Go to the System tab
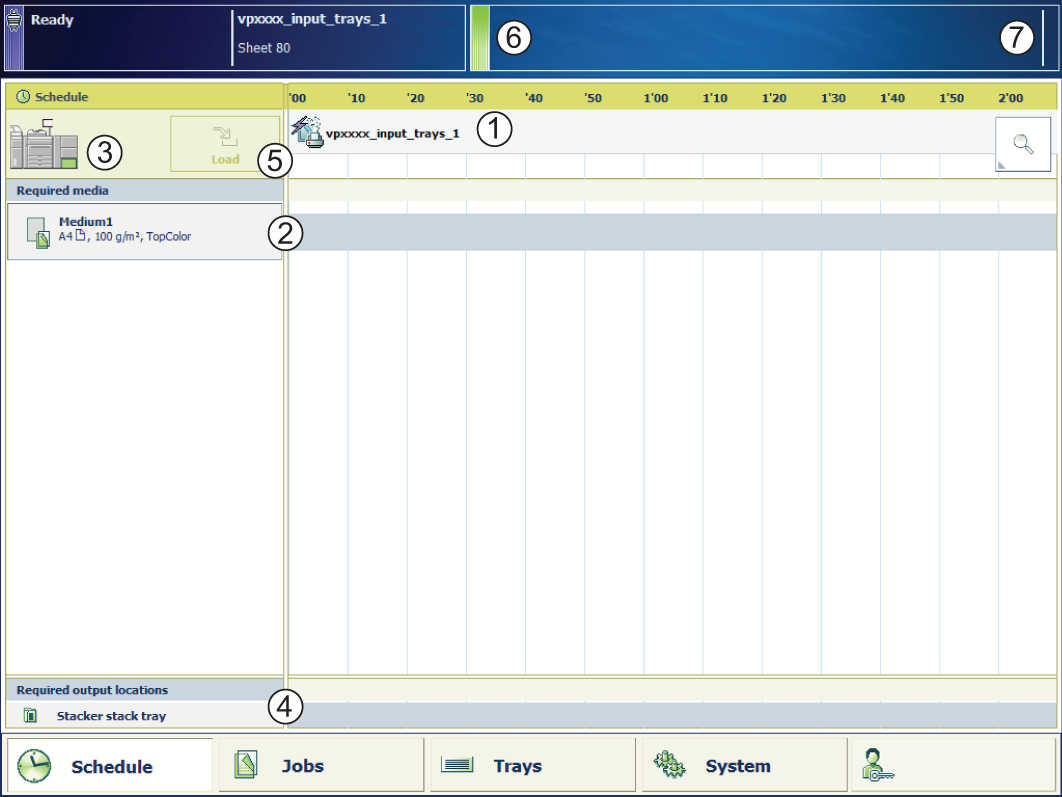This screenshot has height=797, width=1062. tap(745, 766)
